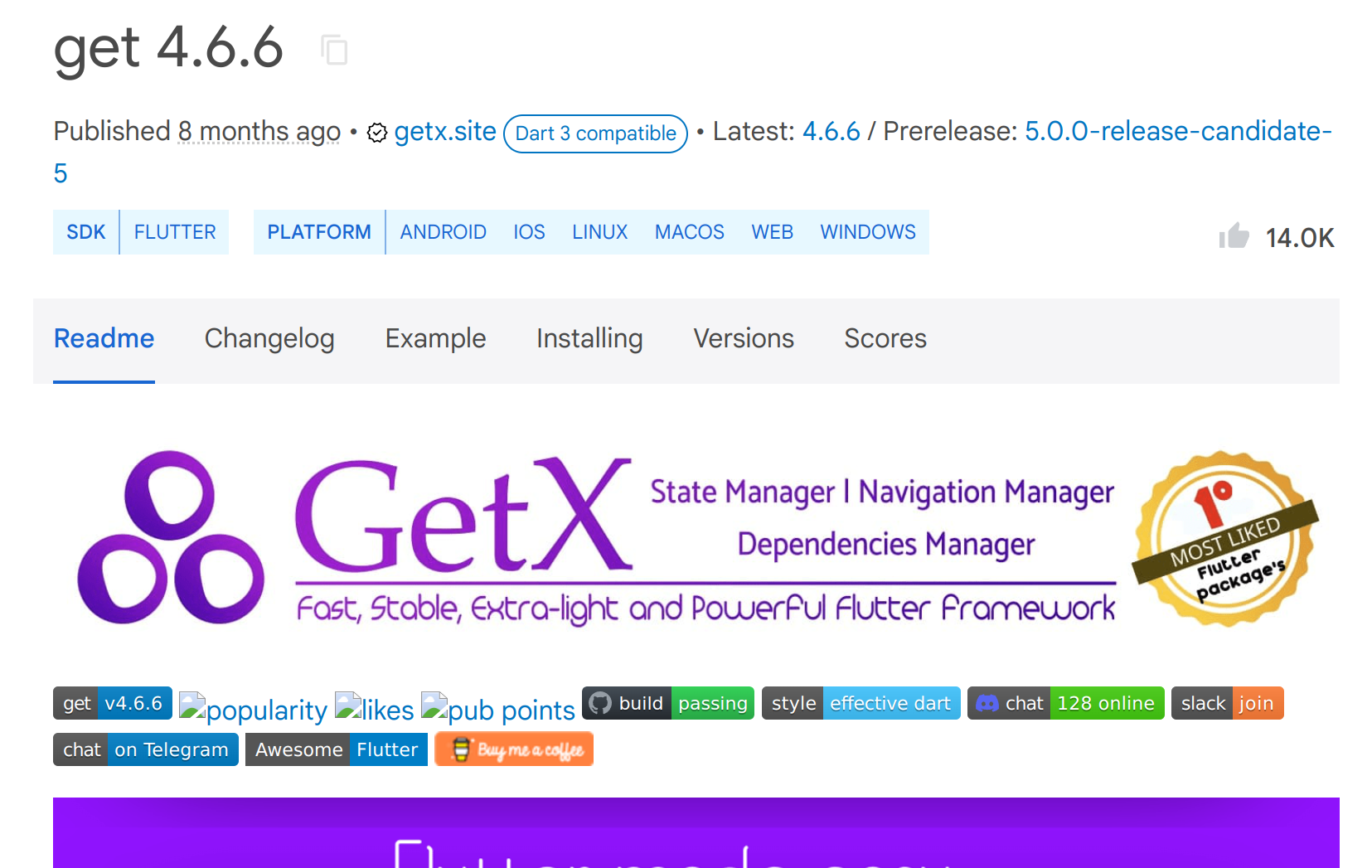
Task: Filter by ANDROID platform tag
Action: [x=444, y=232]
